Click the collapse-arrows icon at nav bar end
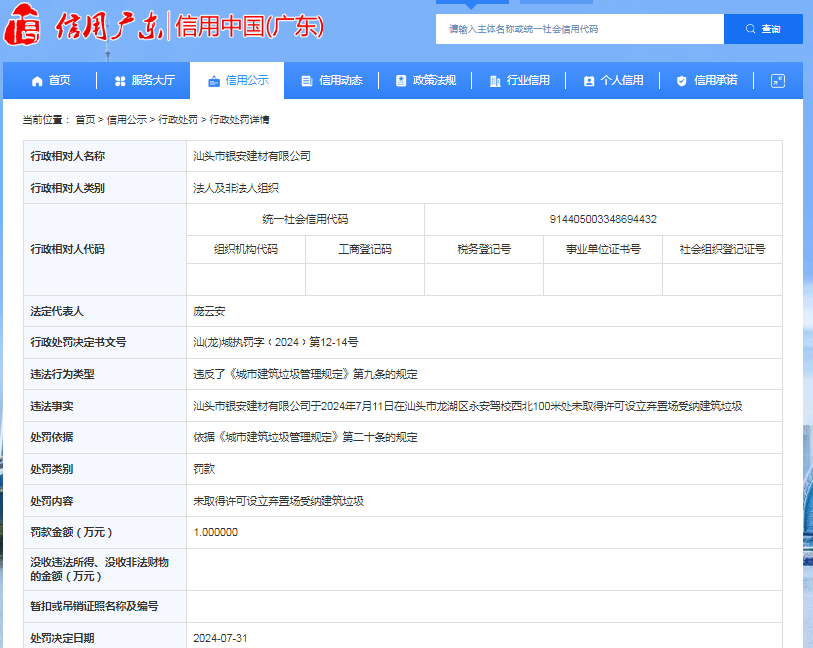813x648 pixels. click(x=778, y=81)
